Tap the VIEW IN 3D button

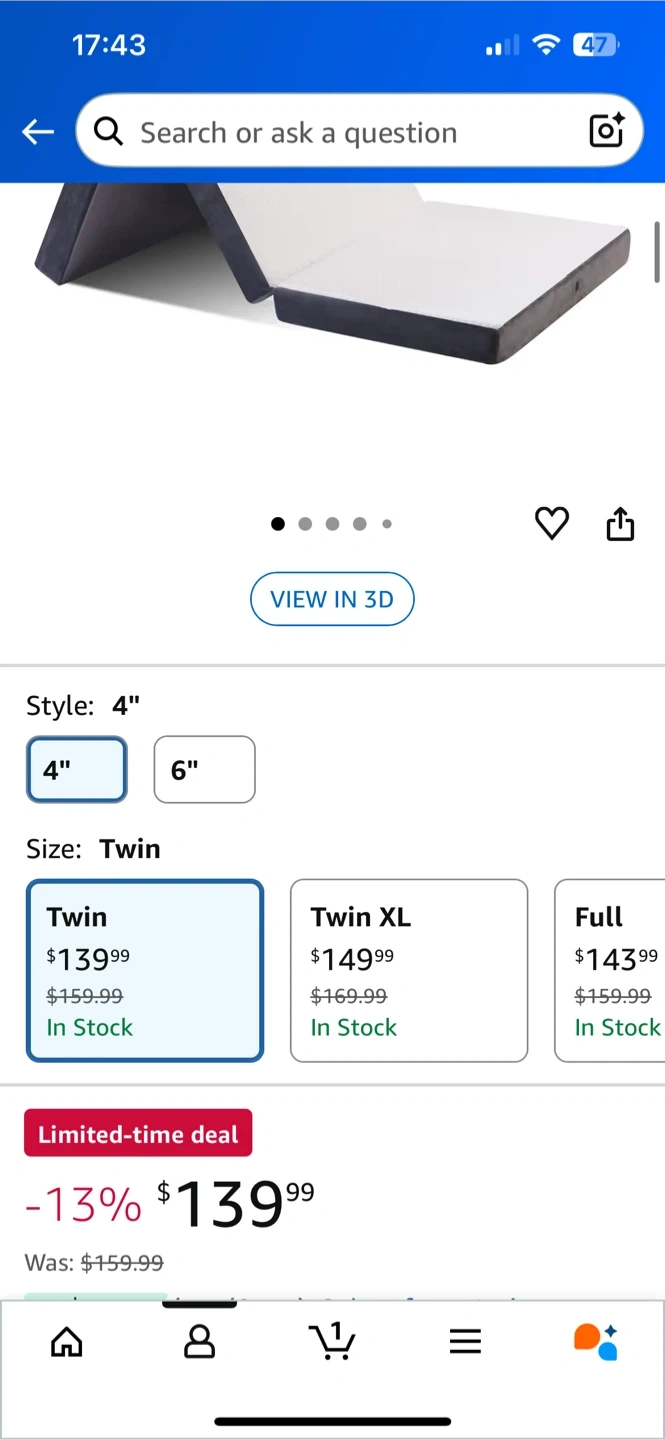point(332,599)
